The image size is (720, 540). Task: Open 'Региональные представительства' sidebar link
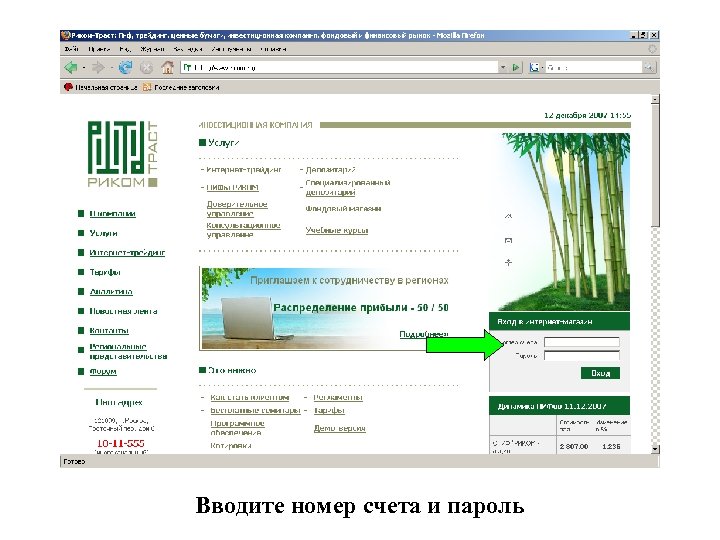coord(128,351)
